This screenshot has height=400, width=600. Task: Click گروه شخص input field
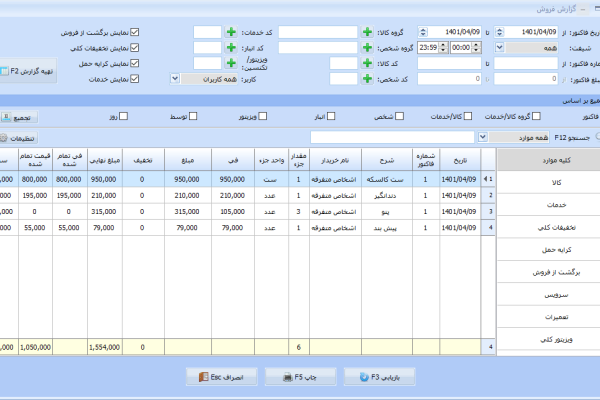pyautogui.click(x=318, y=48)
